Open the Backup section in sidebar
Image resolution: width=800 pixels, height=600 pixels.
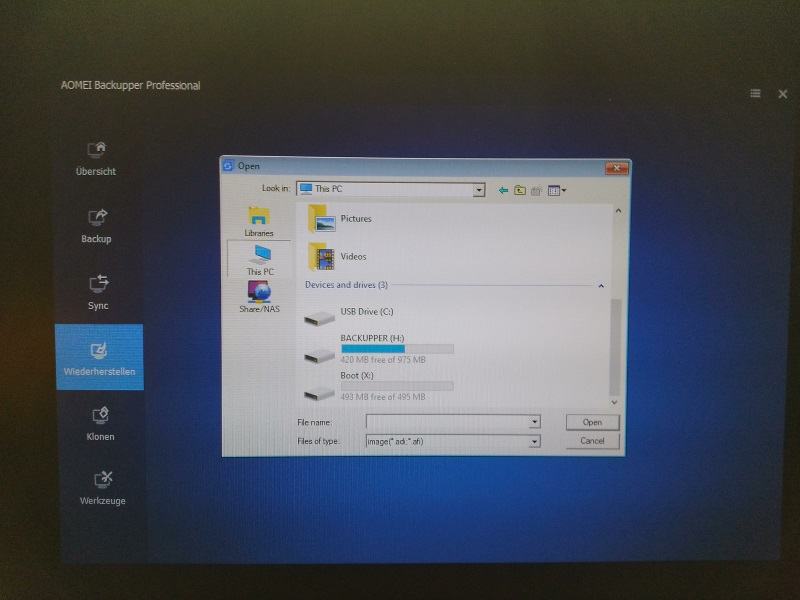(x=96, y=227)
